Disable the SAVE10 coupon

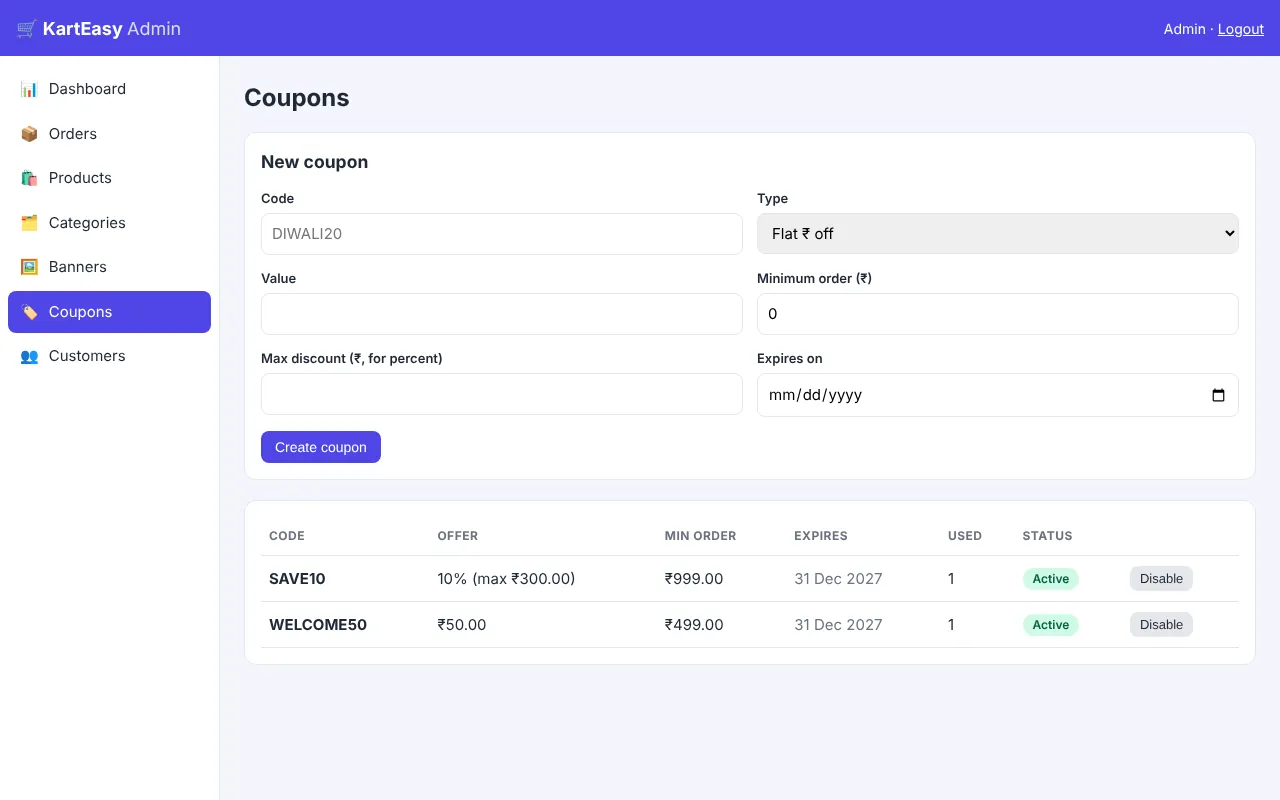click(1161, 579)
